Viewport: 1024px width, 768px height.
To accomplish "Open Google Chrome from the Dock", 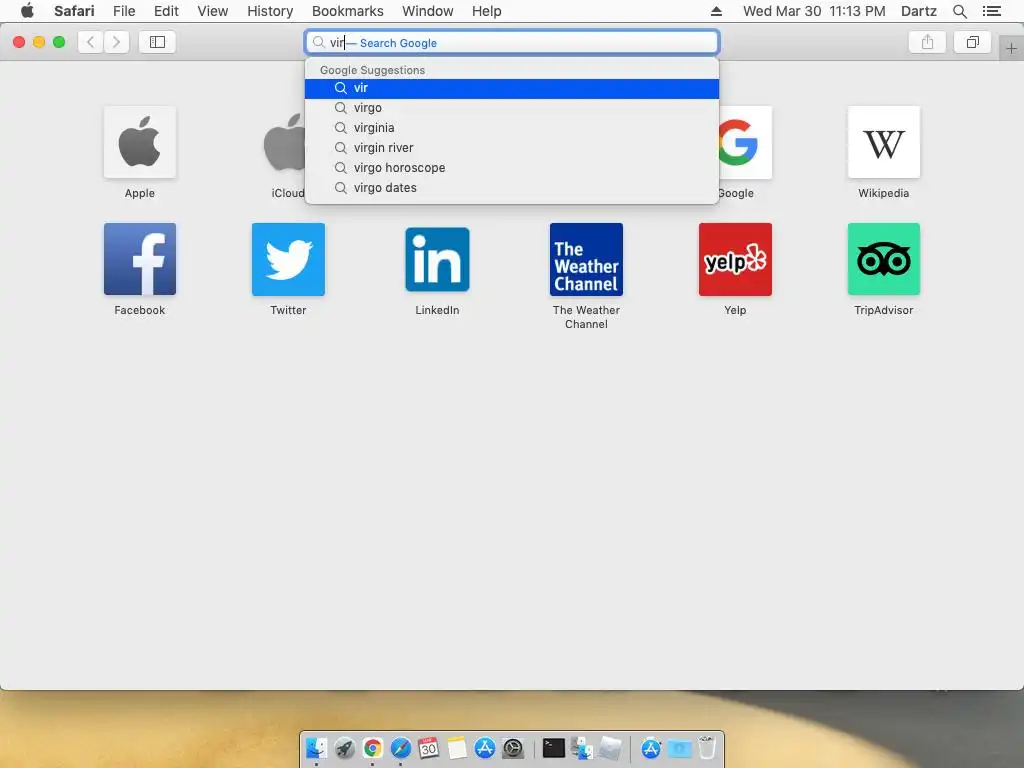I will [373, 748].
